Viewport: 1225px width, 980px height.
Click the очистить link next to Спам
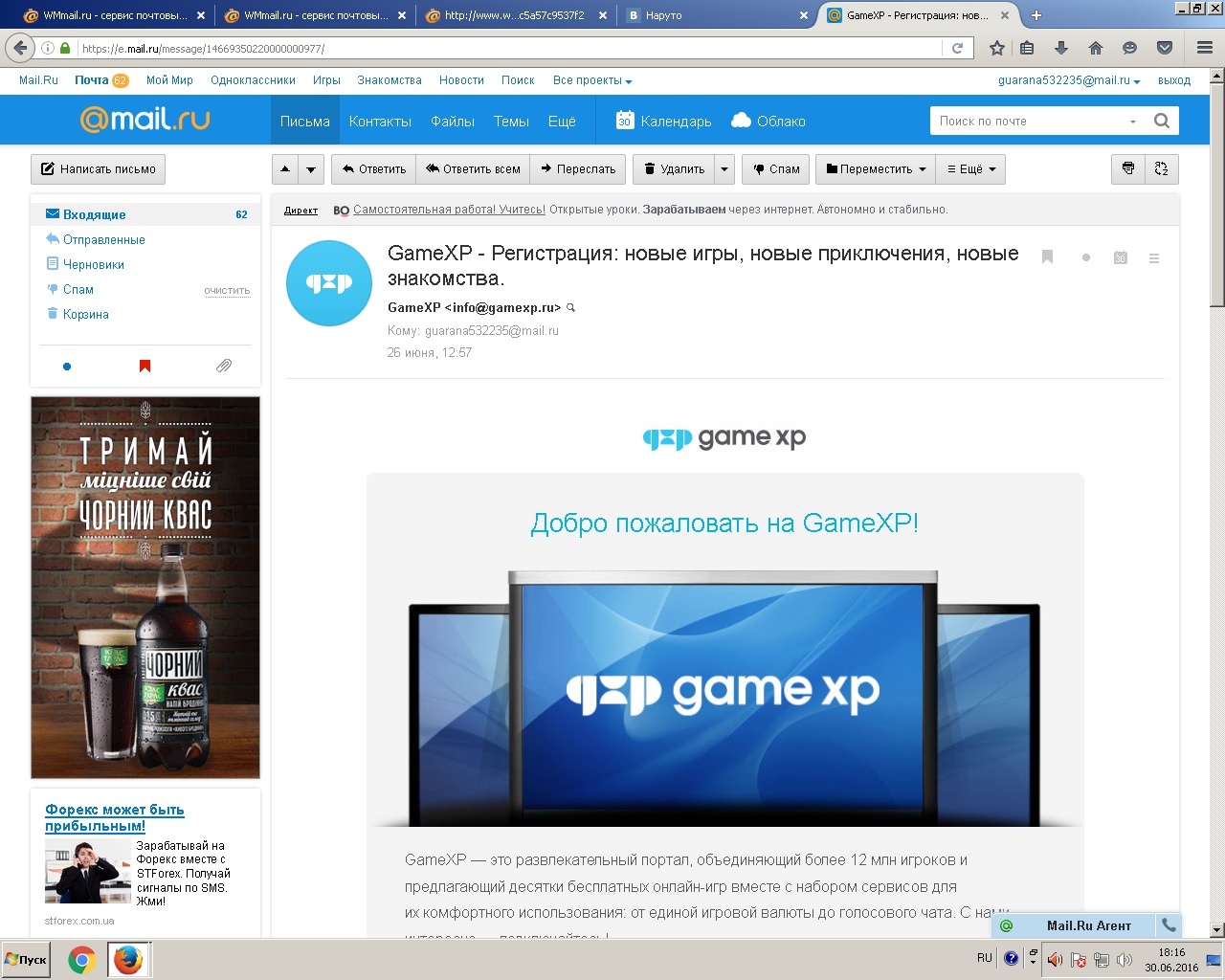click(227, 290)
